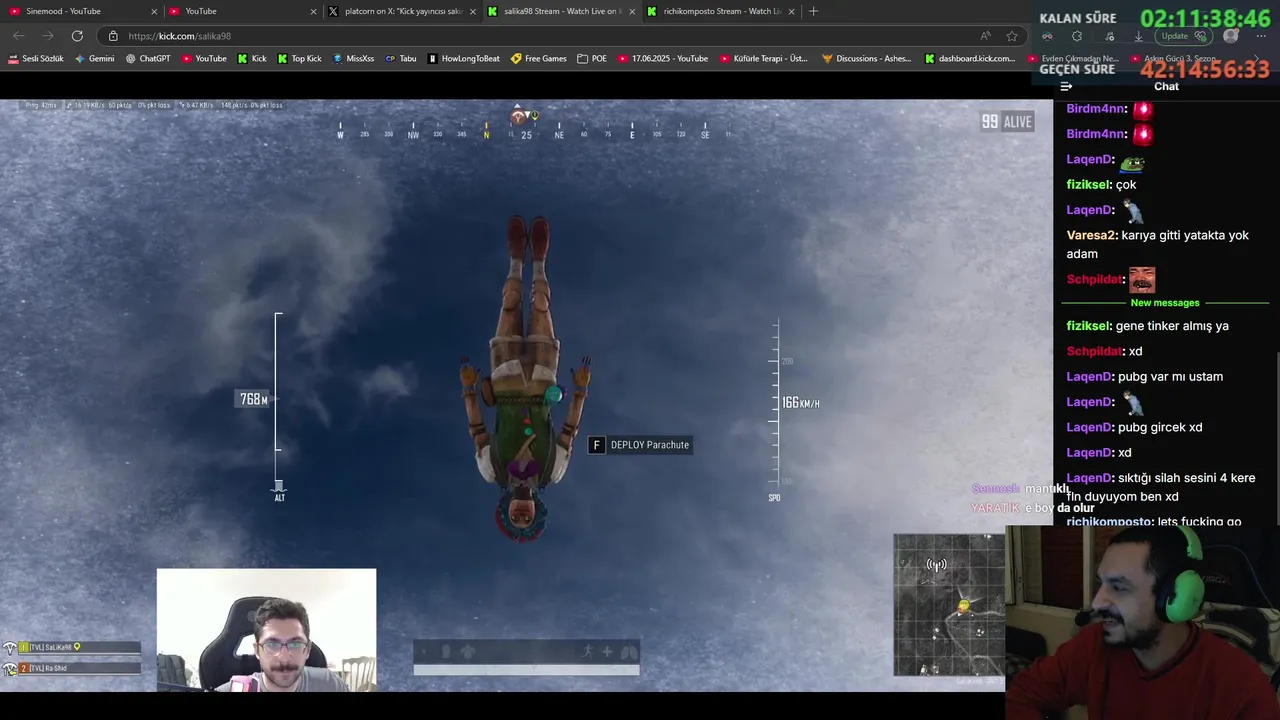Jump to New messages in chat
1280x720 pixels.
(x=1165, y=303)
